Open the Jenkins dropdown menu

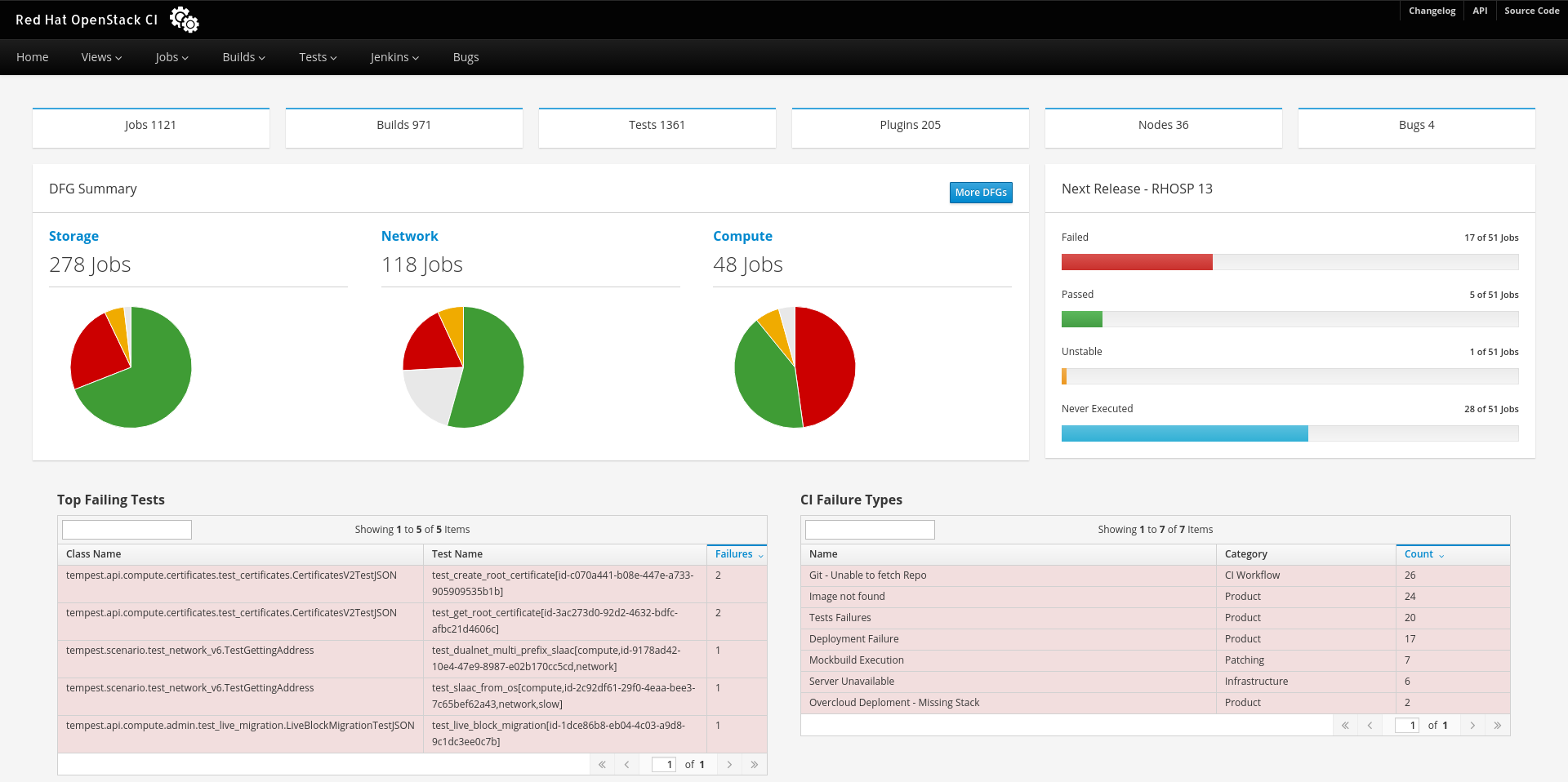tap(394, 57)
